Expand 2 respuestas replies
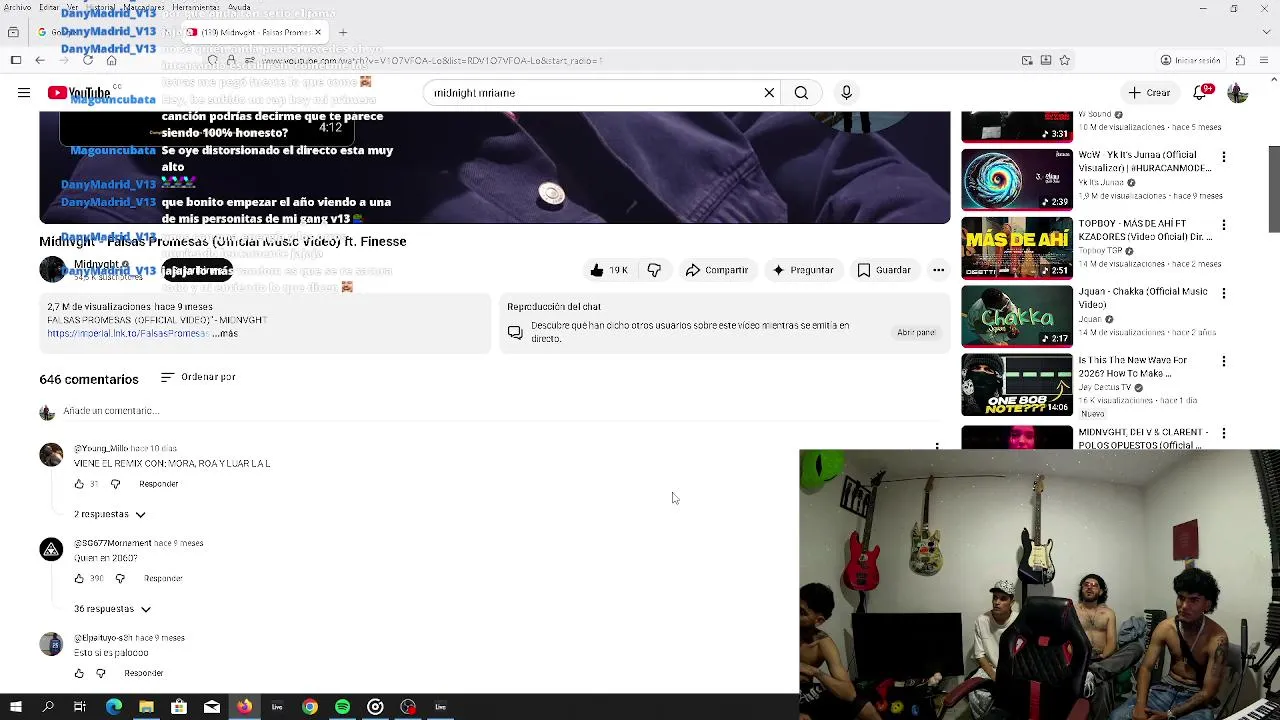Screen dimensions: 1280x720 pyautogui.click(x=109, y=514)
